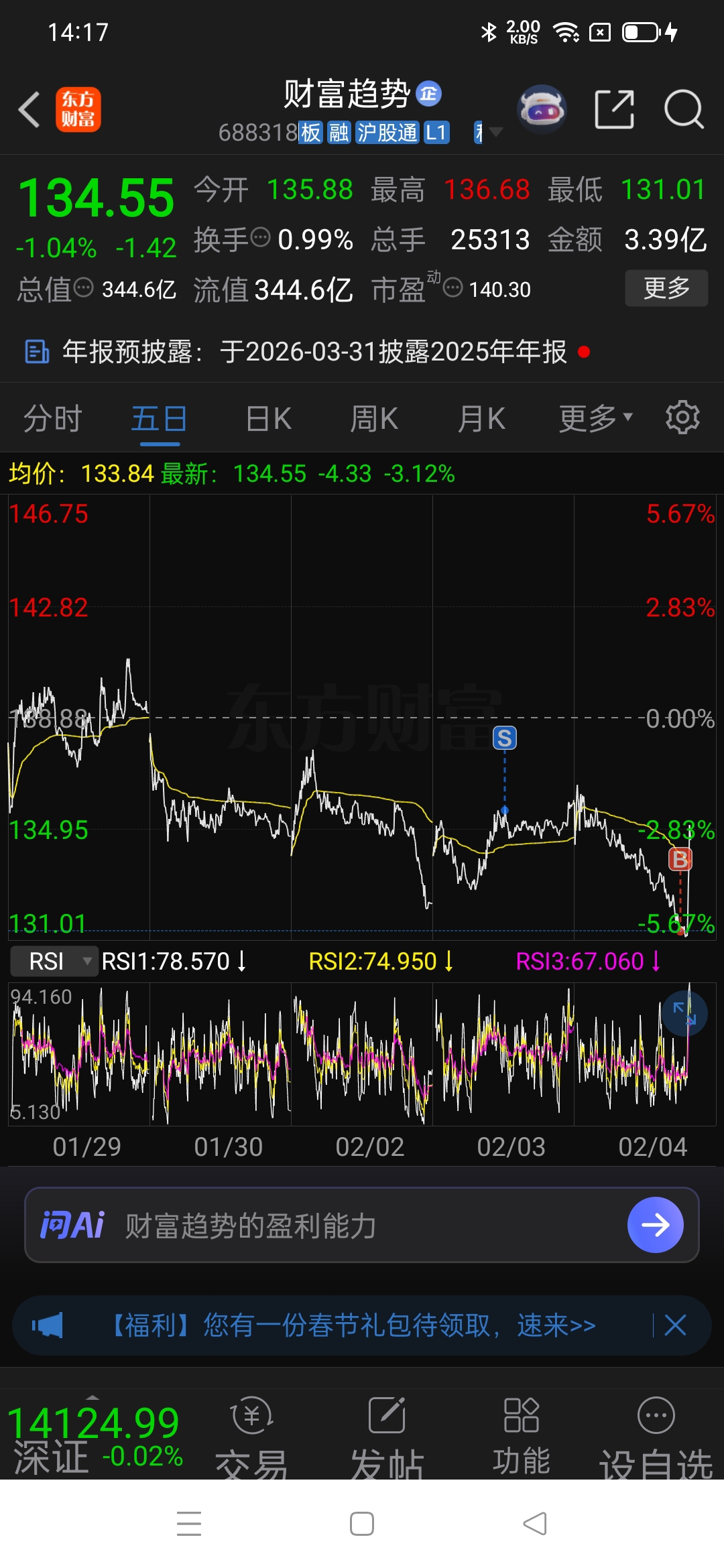Image resolution: width=724 pixels, height=1568 pixels.
Task: Tap the B buy marker on chart
Action: (680, 859)
